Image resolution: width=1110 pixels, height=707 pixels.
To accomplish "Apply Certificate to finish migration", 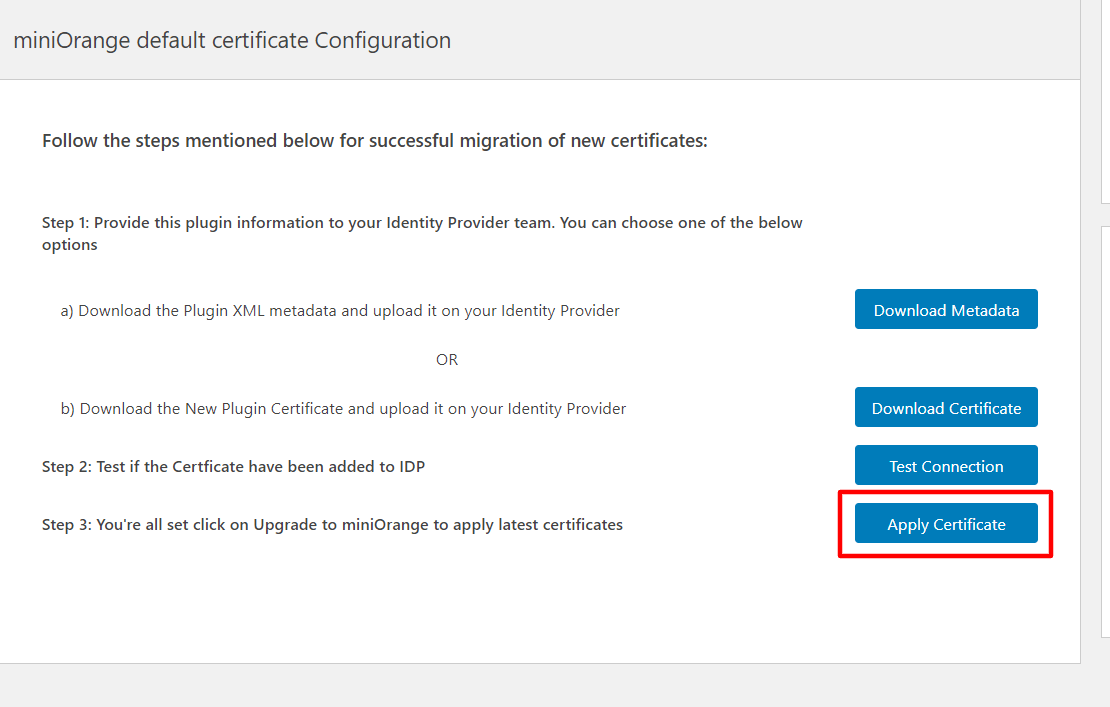I will point(946,524).
